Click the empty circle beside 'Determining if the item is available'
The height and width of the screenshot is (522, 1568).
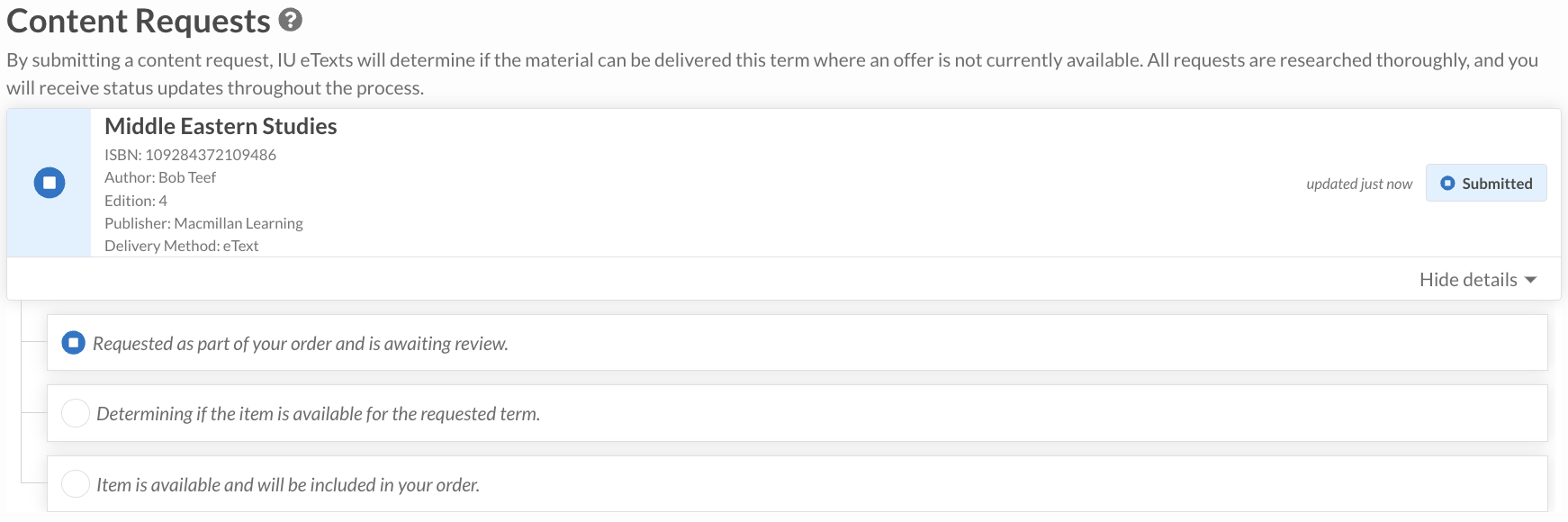[75, 413]
